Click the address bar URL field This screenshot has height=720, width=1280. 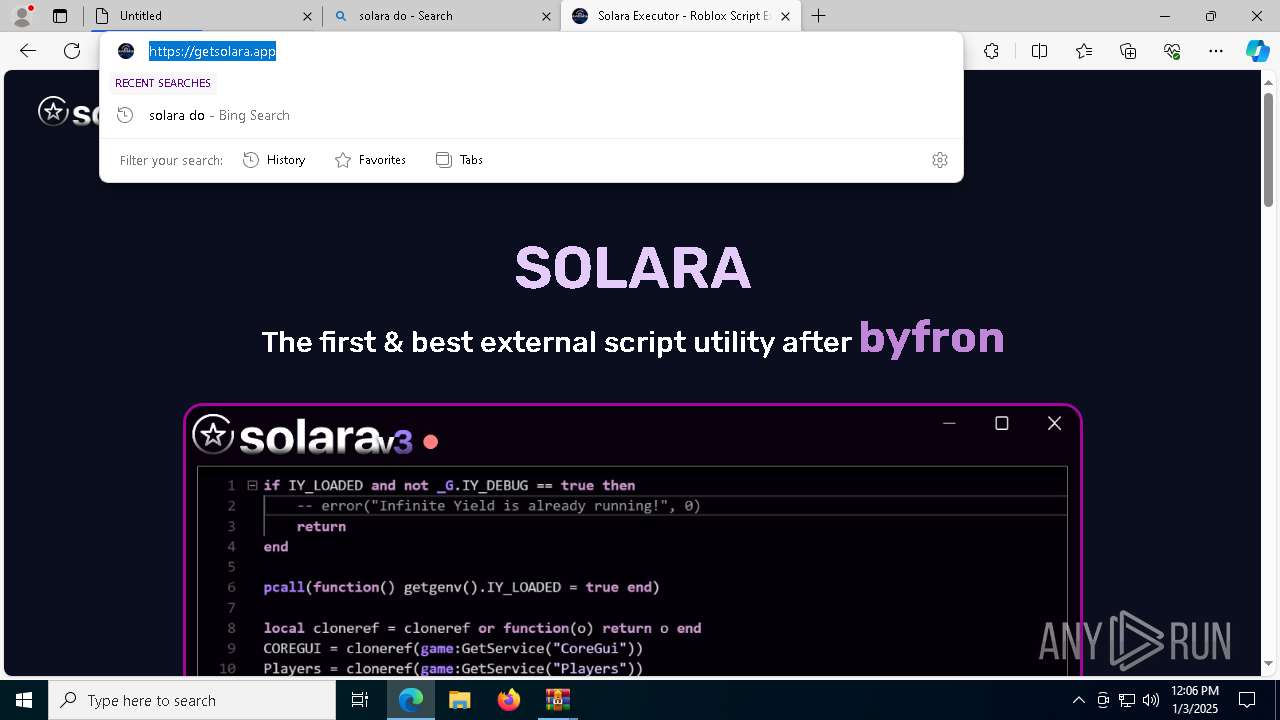pos(530,51)
